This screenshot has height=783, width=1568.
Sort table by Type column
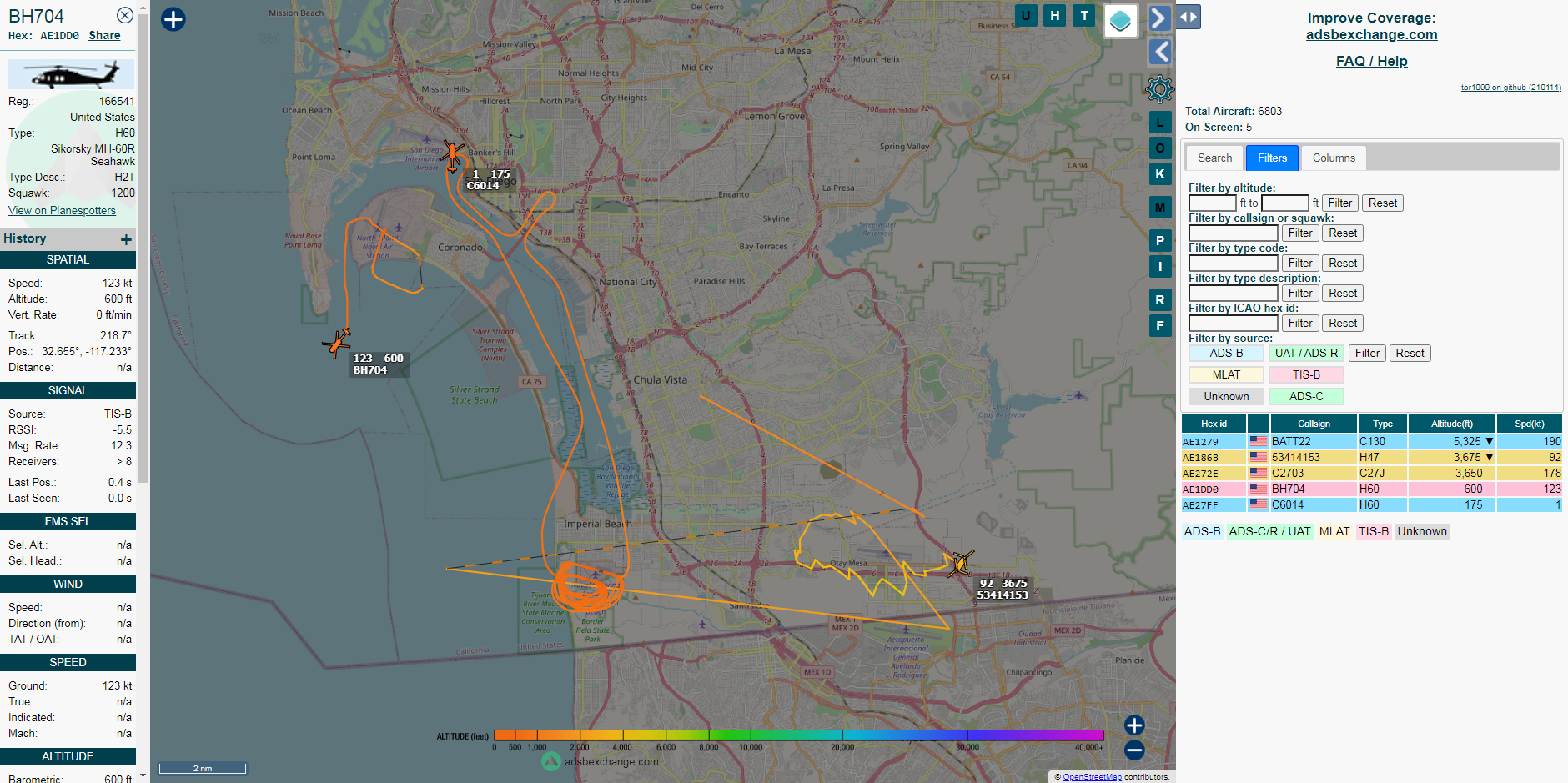(1383, 424)
